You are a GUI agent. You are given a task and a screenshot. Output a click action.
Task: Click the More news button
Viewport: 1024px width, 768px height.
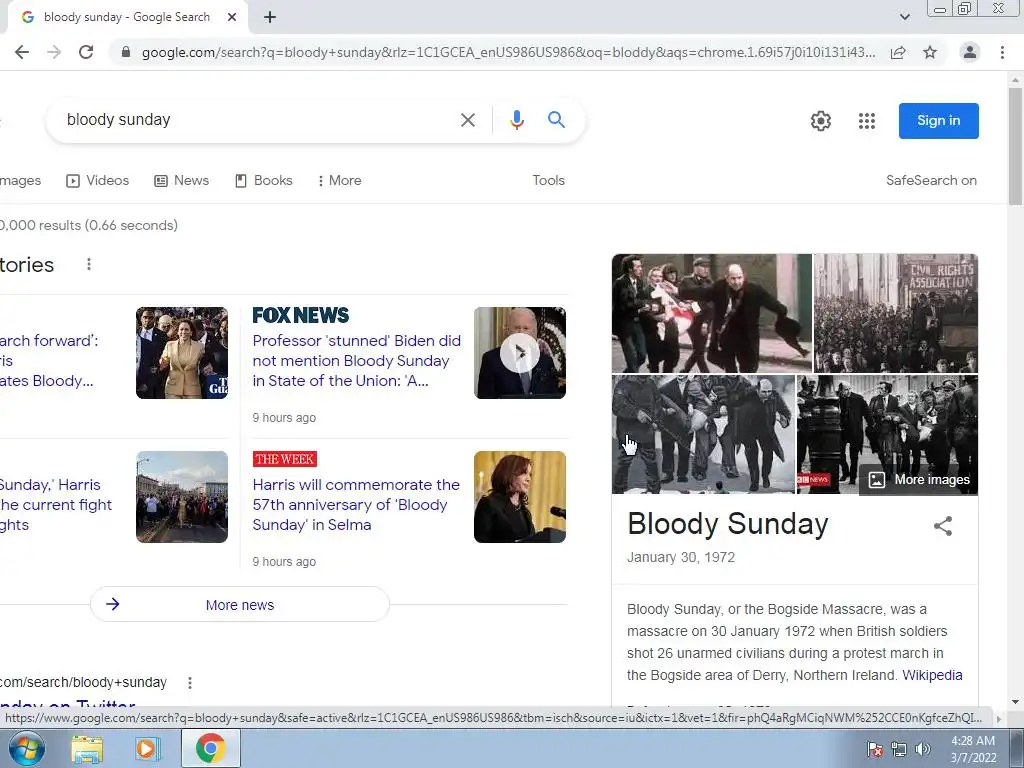[240, 605]
